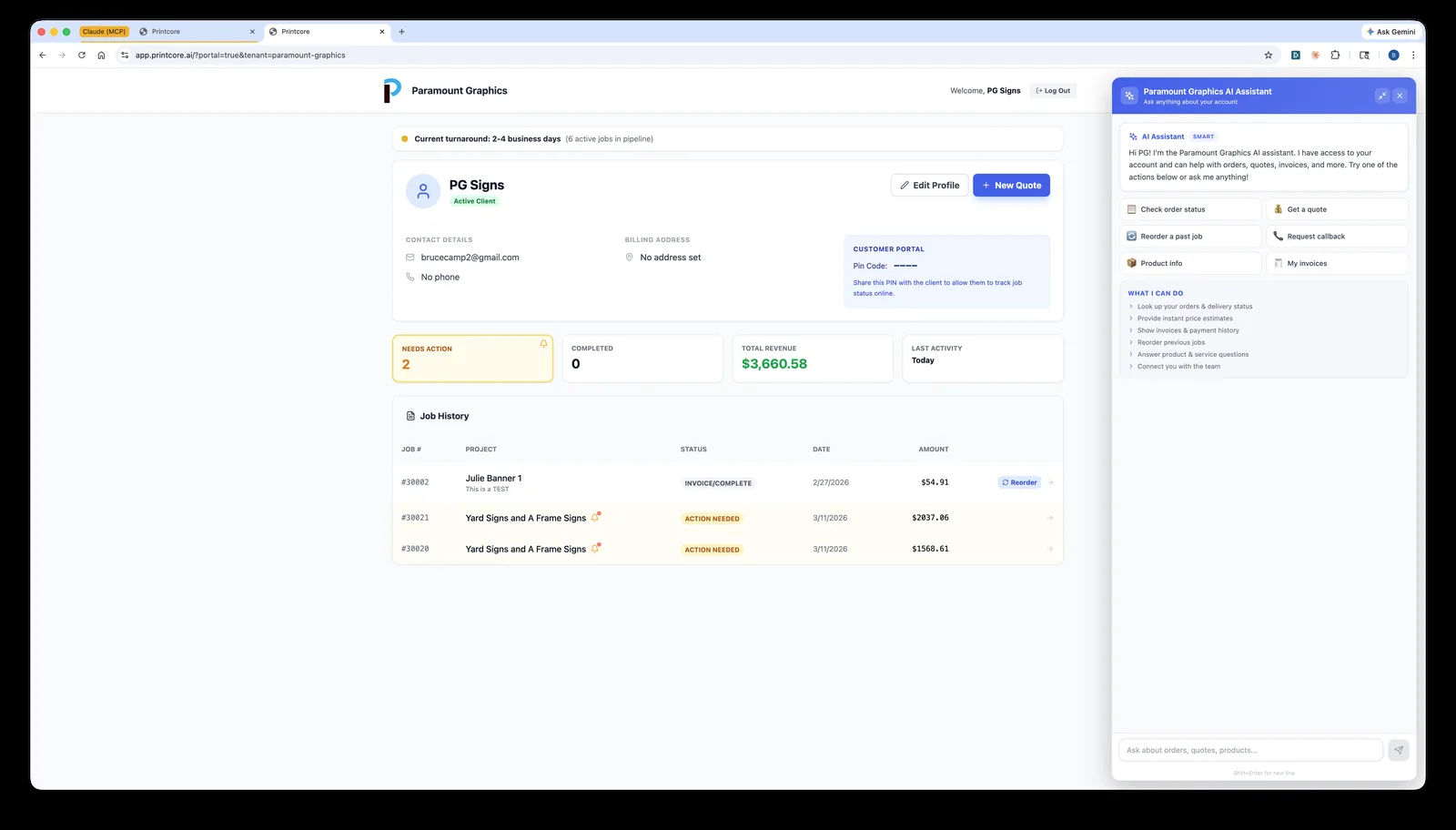Click the Ask about orders chat input
The width and height of the screenshot is (1456, 830).
point(1250,750)
